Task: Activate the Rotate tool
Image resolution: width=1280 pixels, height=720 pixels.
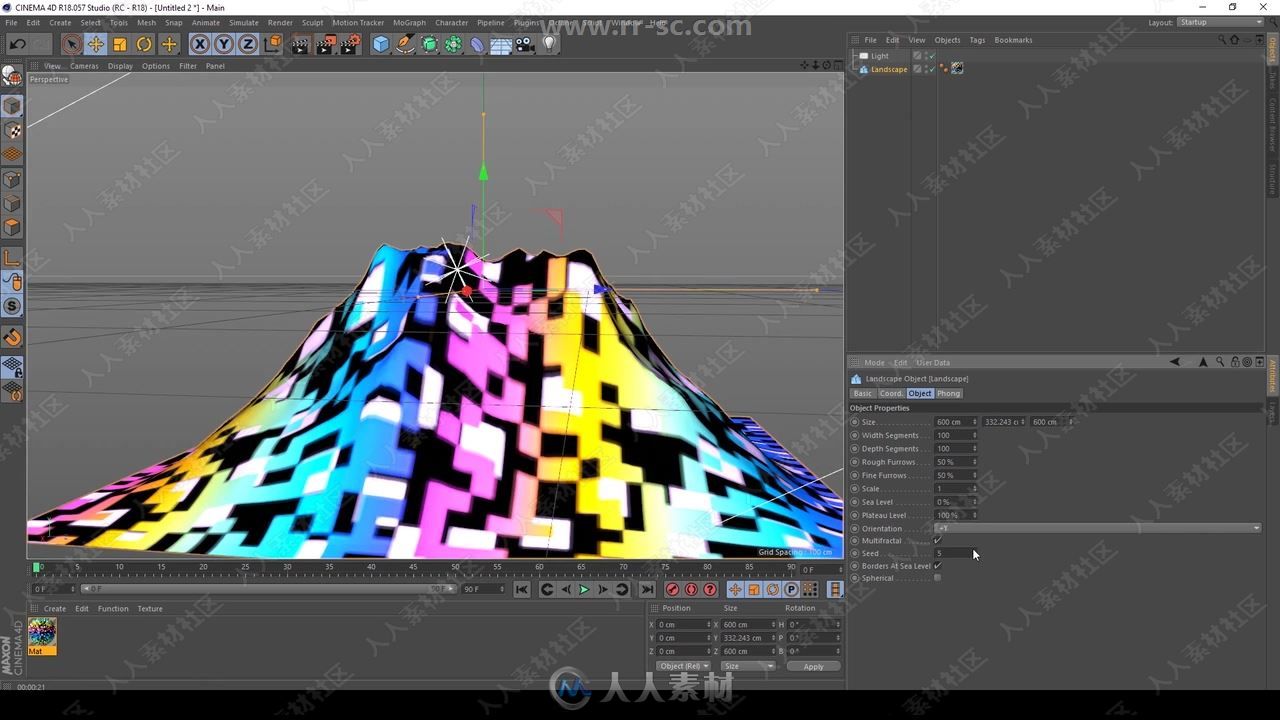Action: tap(144, 44)
